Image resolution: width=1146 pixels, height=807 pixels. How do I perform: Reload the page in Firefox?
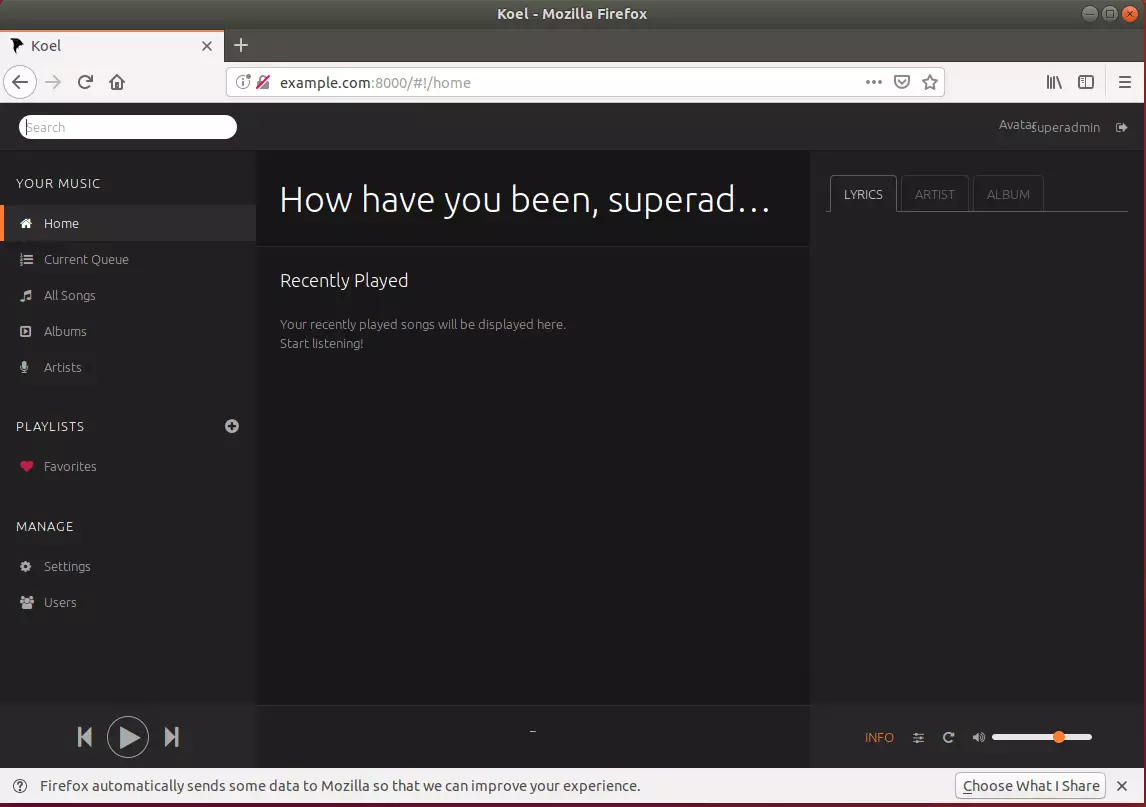[86, 82]
